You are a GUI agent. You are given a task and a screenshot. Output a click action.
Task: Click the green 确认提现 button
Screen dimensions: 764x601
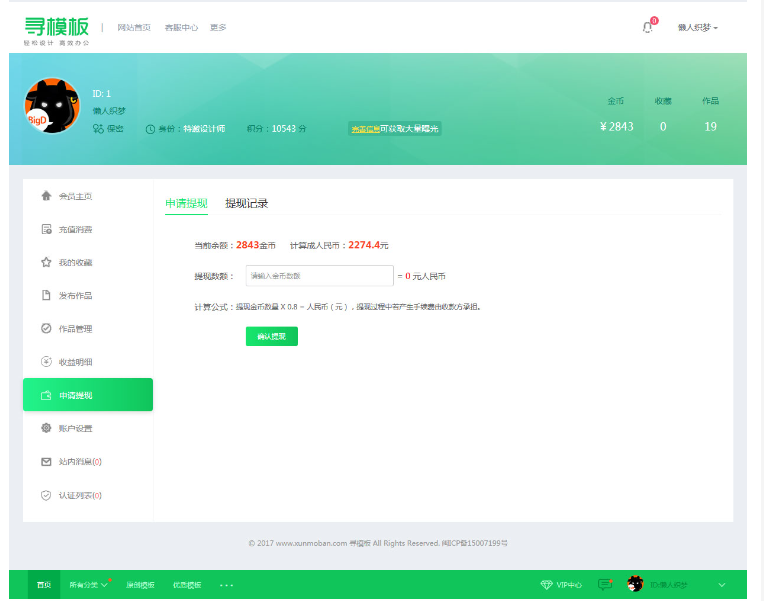[271, 336]
